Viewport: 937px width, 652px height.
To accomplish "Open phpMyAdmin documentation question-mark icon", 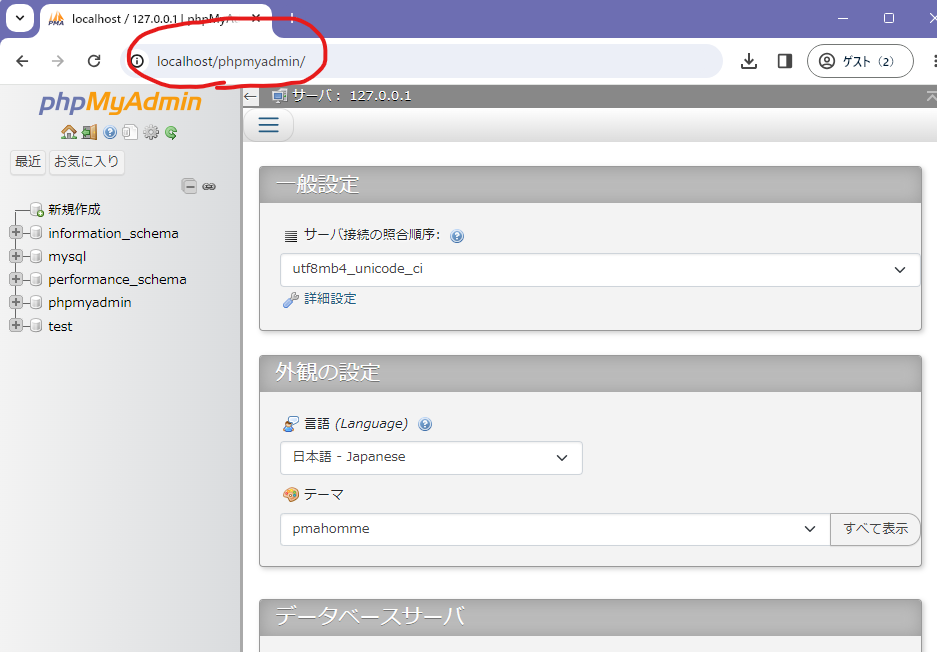I will 110,132.
